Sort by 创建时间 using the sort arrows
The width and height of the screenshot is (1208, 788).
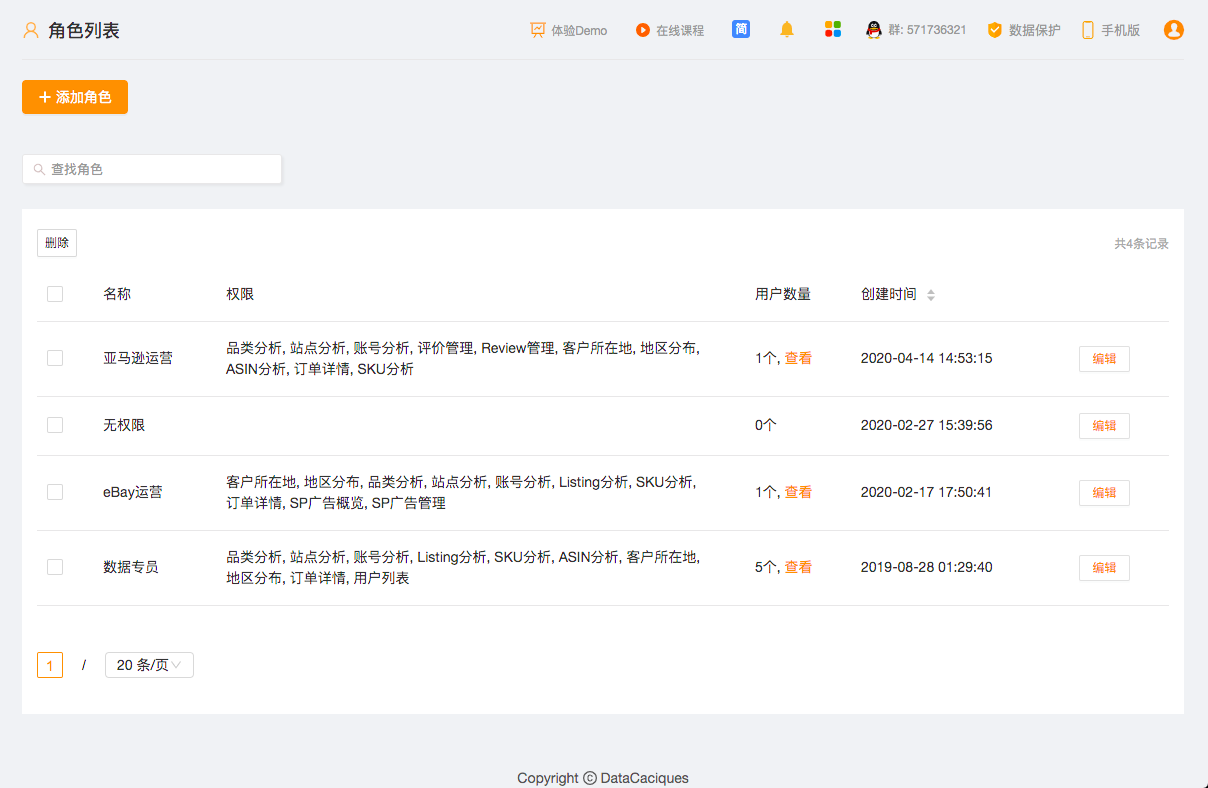931,295
